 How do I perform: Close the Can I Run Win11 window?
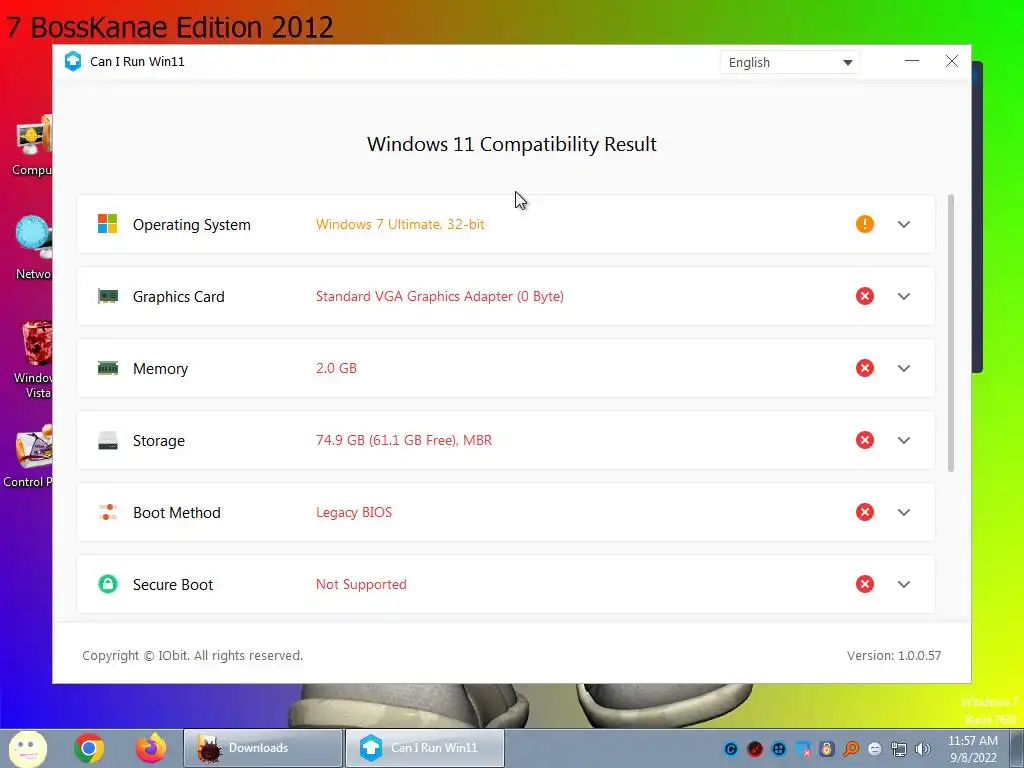pos(952,61)
